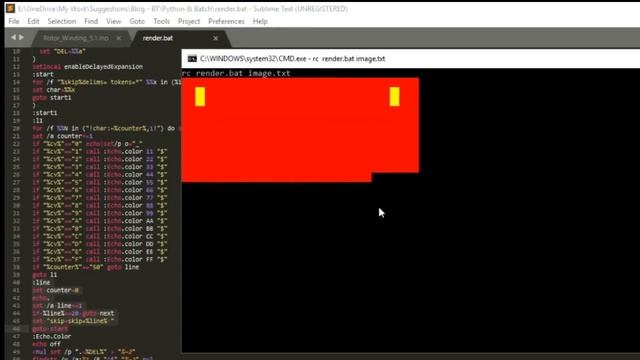
Task: Open the File menu
Action: (13, 21)
